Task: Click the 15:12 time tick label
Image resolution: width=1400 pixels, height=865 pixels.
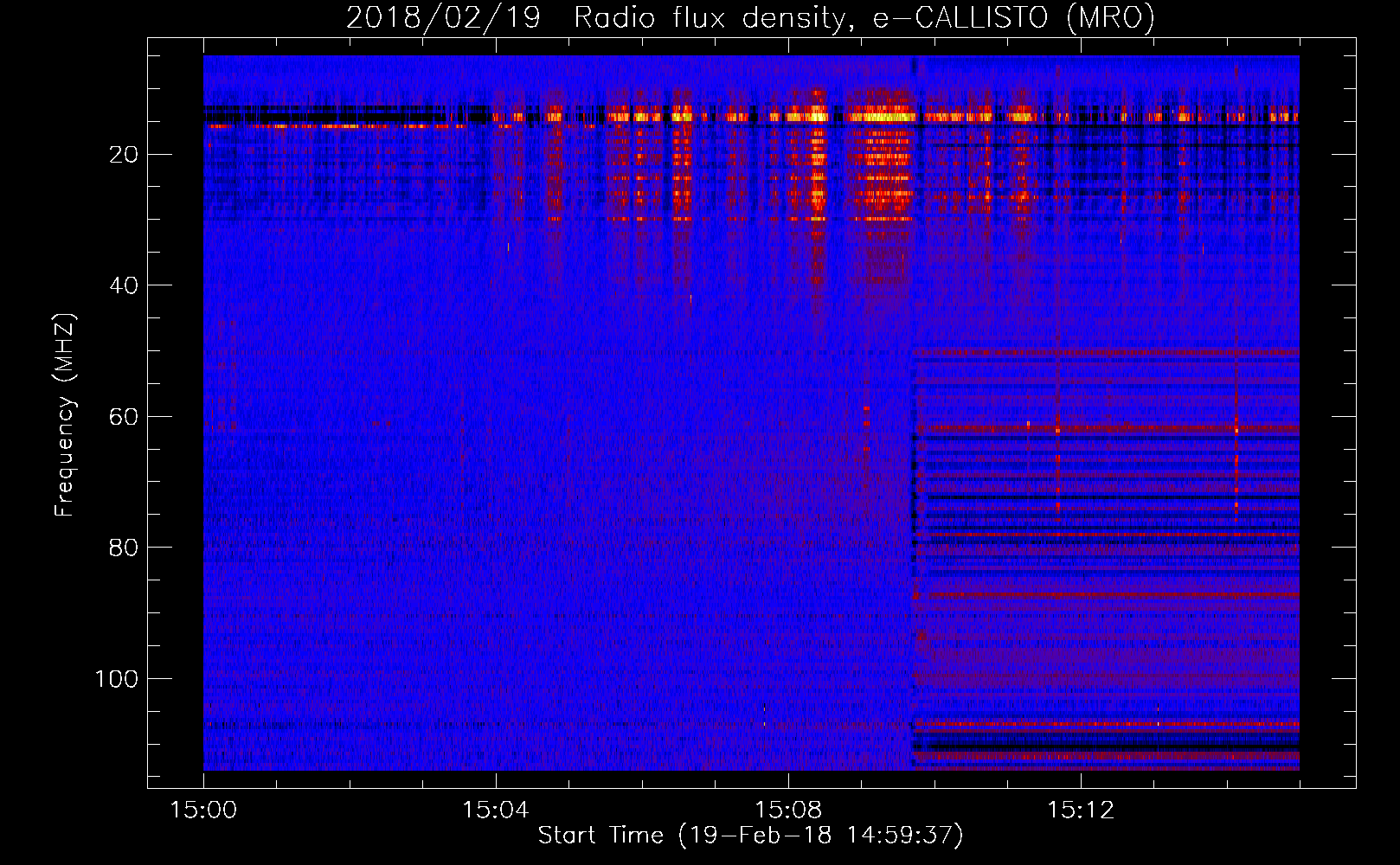Action: 1080,811
